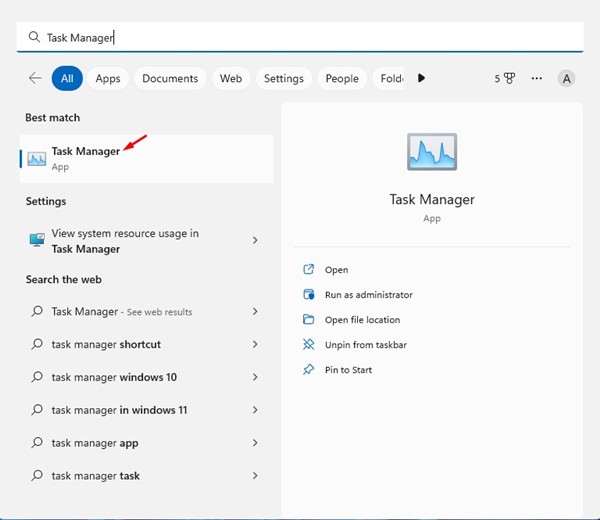This screenshot has height=520, width=600.
Task: Open the rewards trophy icon showing 5
Action: click(x=505, y=78)
